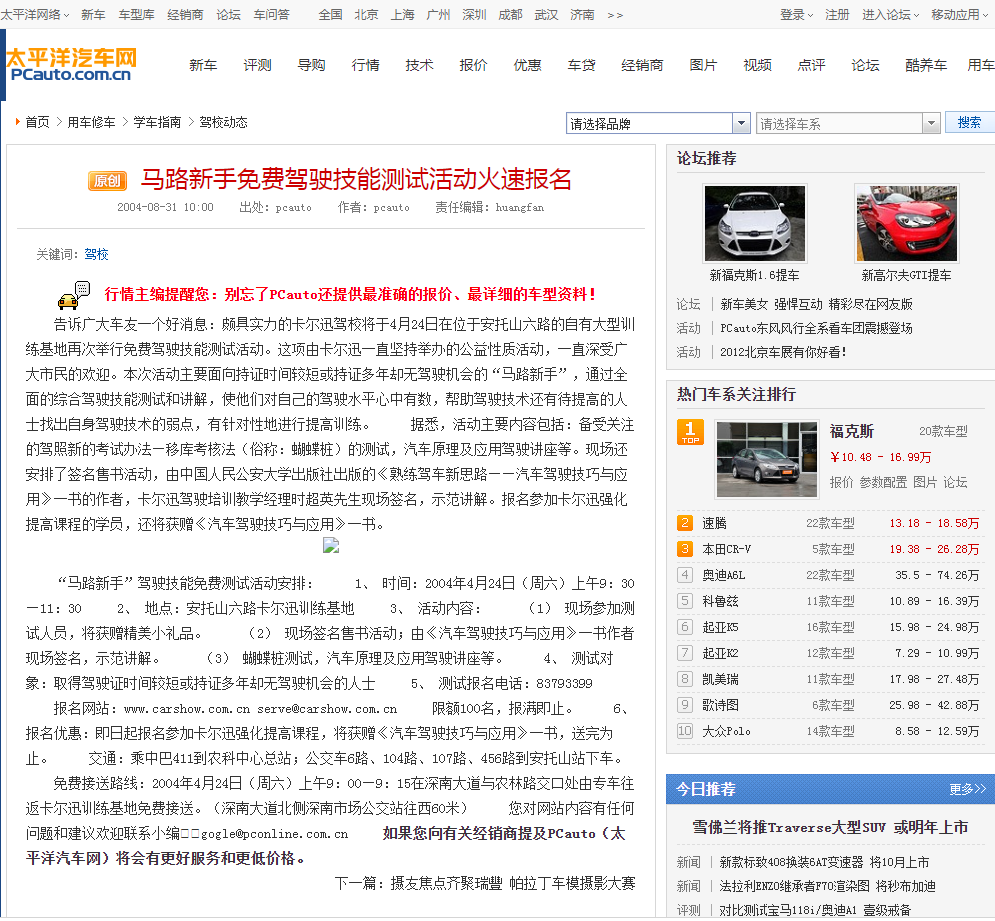This screenshot has width=995, height=921.
Task: View the 新福克斯1.6提车 thumbnail
Action: pyautogui.click(x=754, y=224)
